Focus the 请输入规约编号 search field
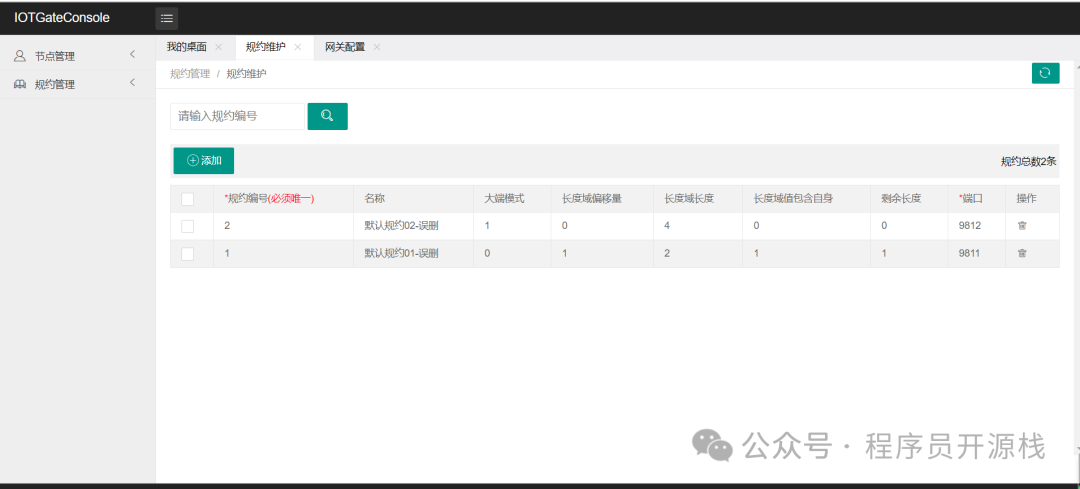 click(x=237, y=116)
